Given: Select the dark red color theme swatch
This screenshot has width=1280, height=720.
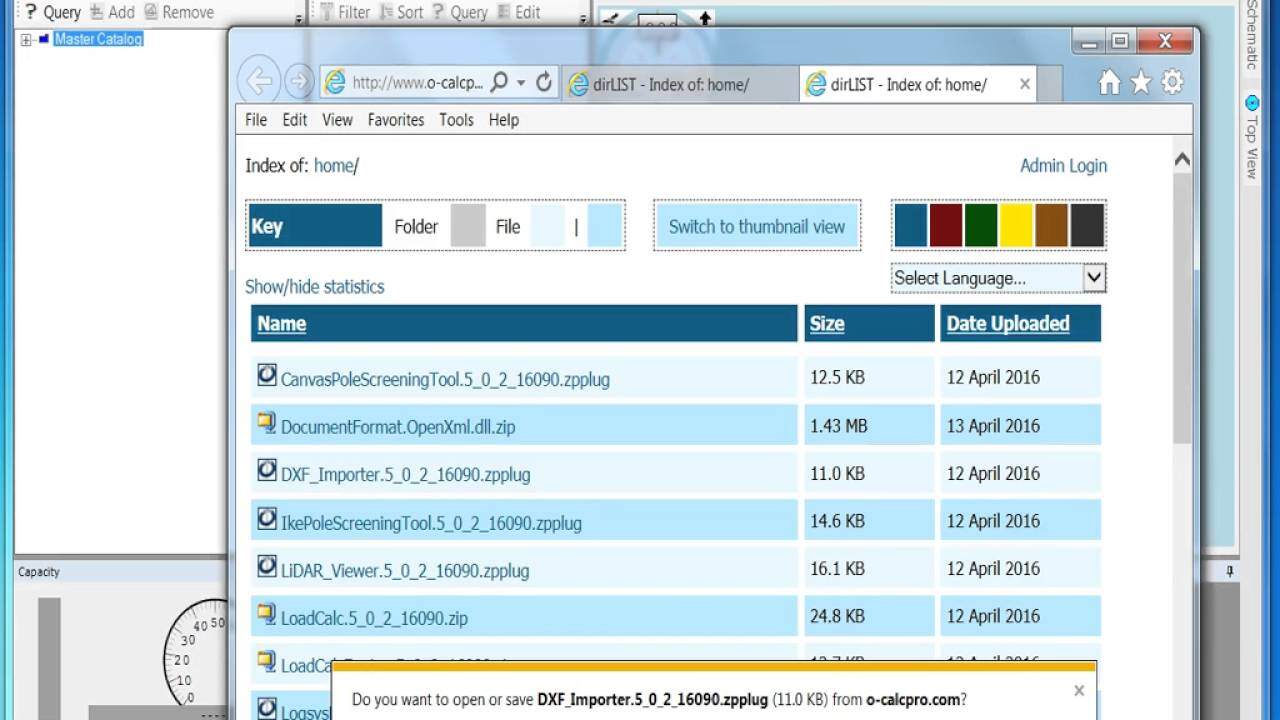Looking at the screenshot, I should point(945,225).
